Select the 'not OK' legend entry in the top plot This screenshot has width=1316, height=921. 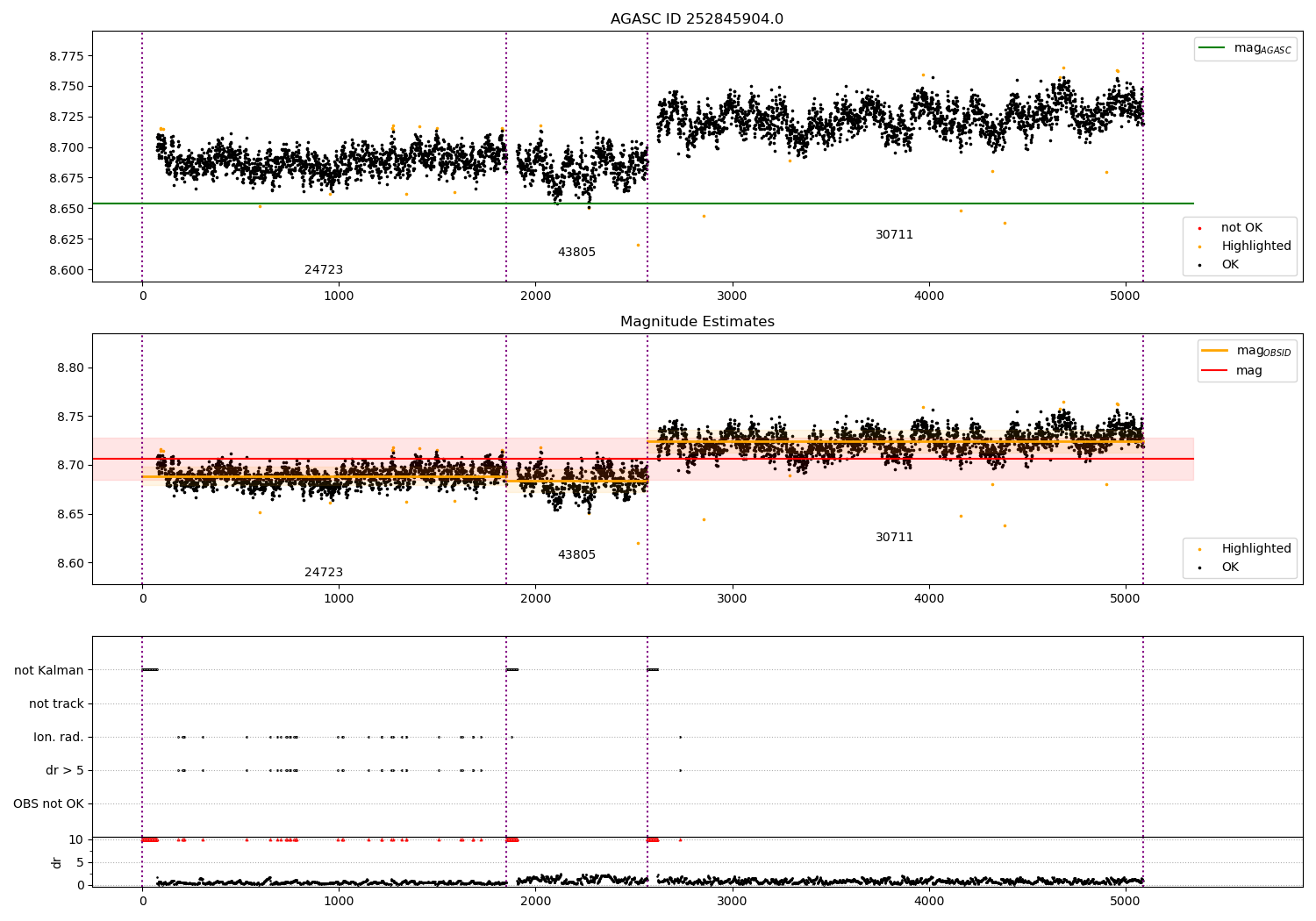[1241, 228]
